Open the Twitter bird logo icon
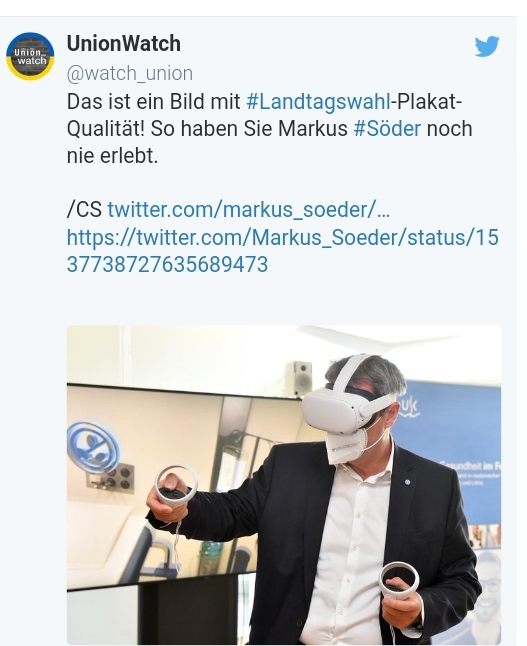This screenshot has height=646, width=527. (487, 46)
